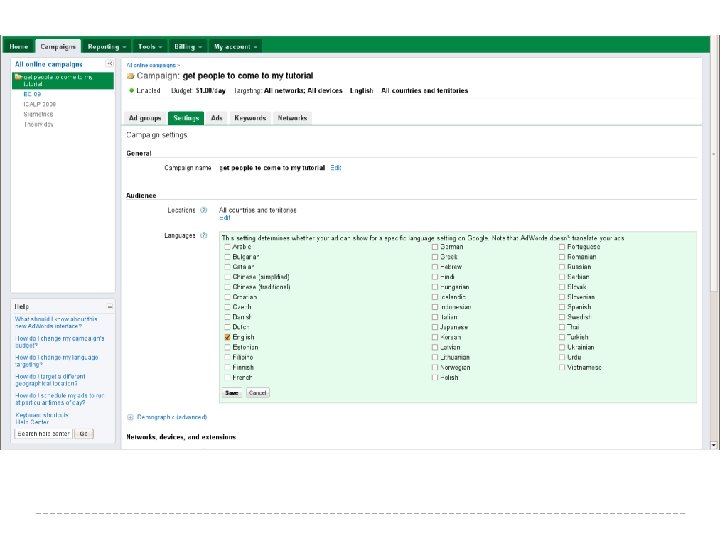
Task: Check the Japanese checkbox
Action: tap(435, 327)
